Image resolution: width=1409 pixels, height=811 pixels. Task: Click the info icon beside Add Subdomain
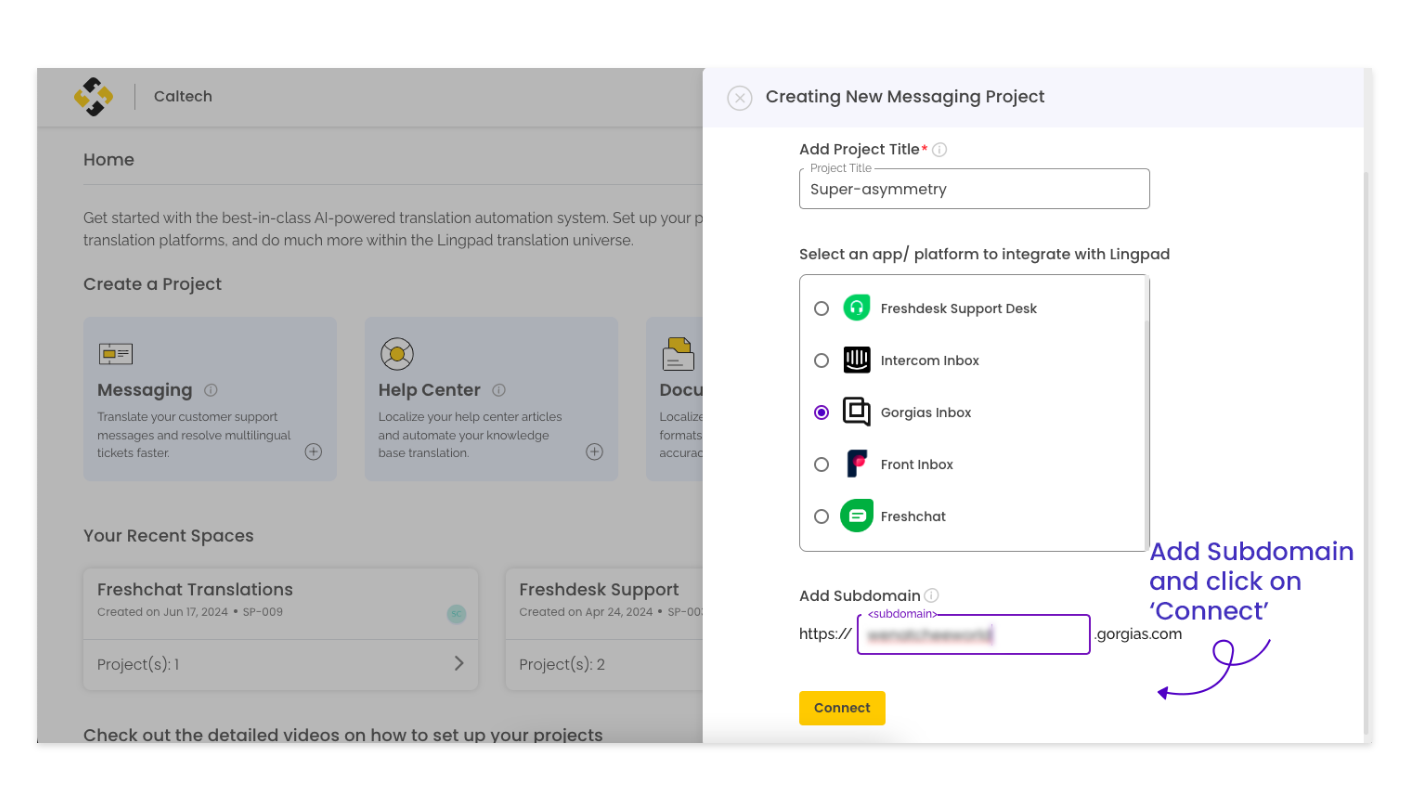pos(932,595)
